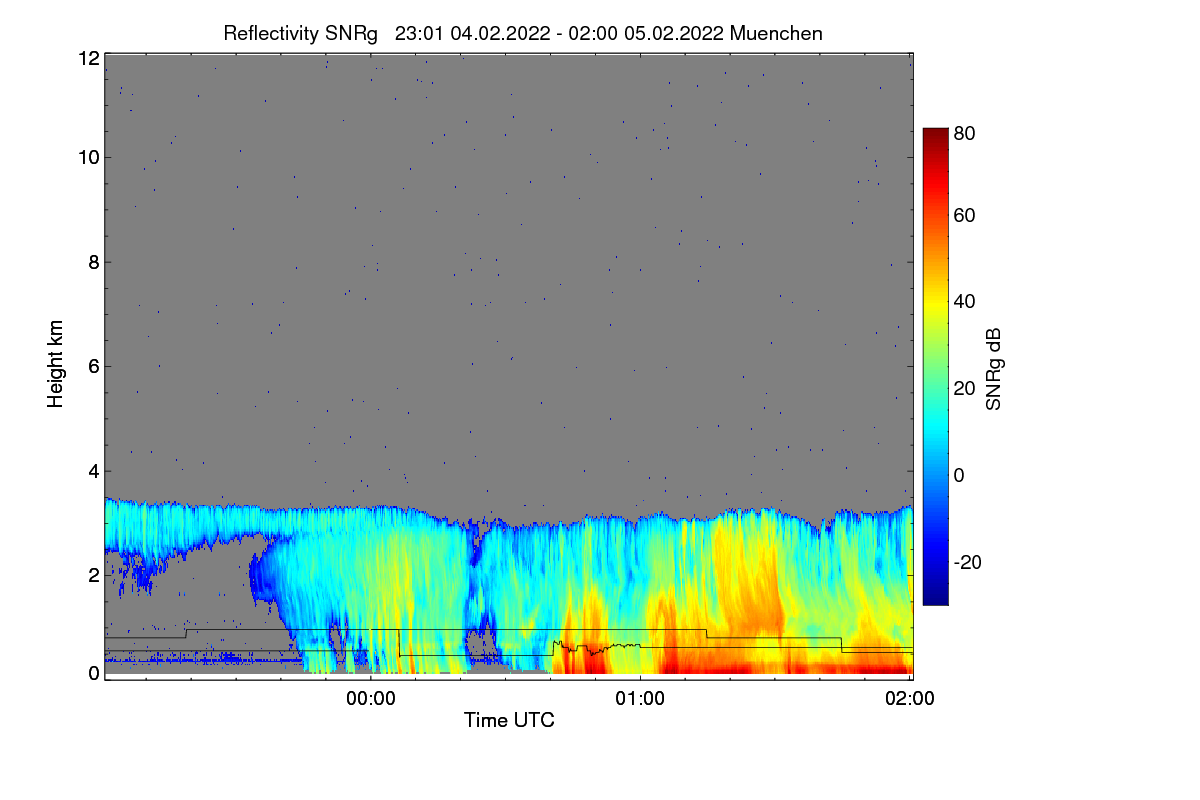This screenshot has height=800, width=1200.
Task: Pick the dark blue bottom of colorbar
Action: tap(934, 599)
